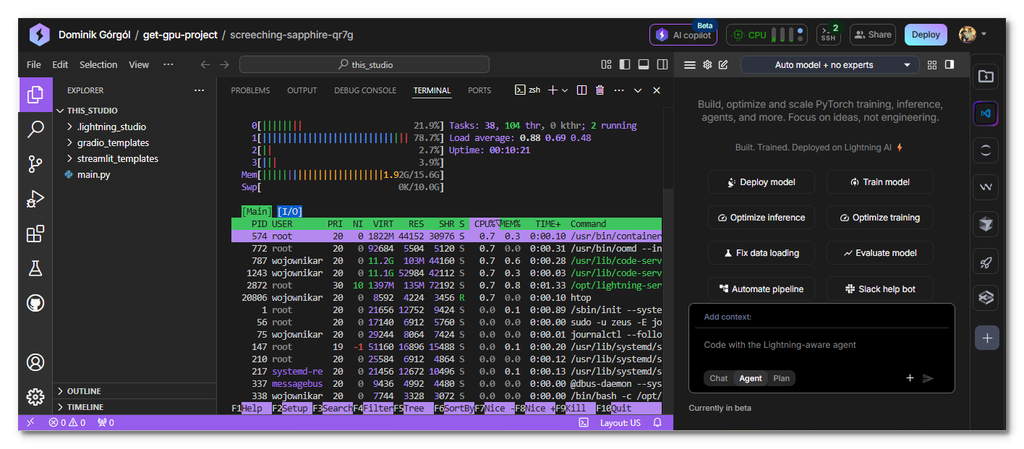Open the Search view in activity bar

pyautogui.click(x=36, y=129)
